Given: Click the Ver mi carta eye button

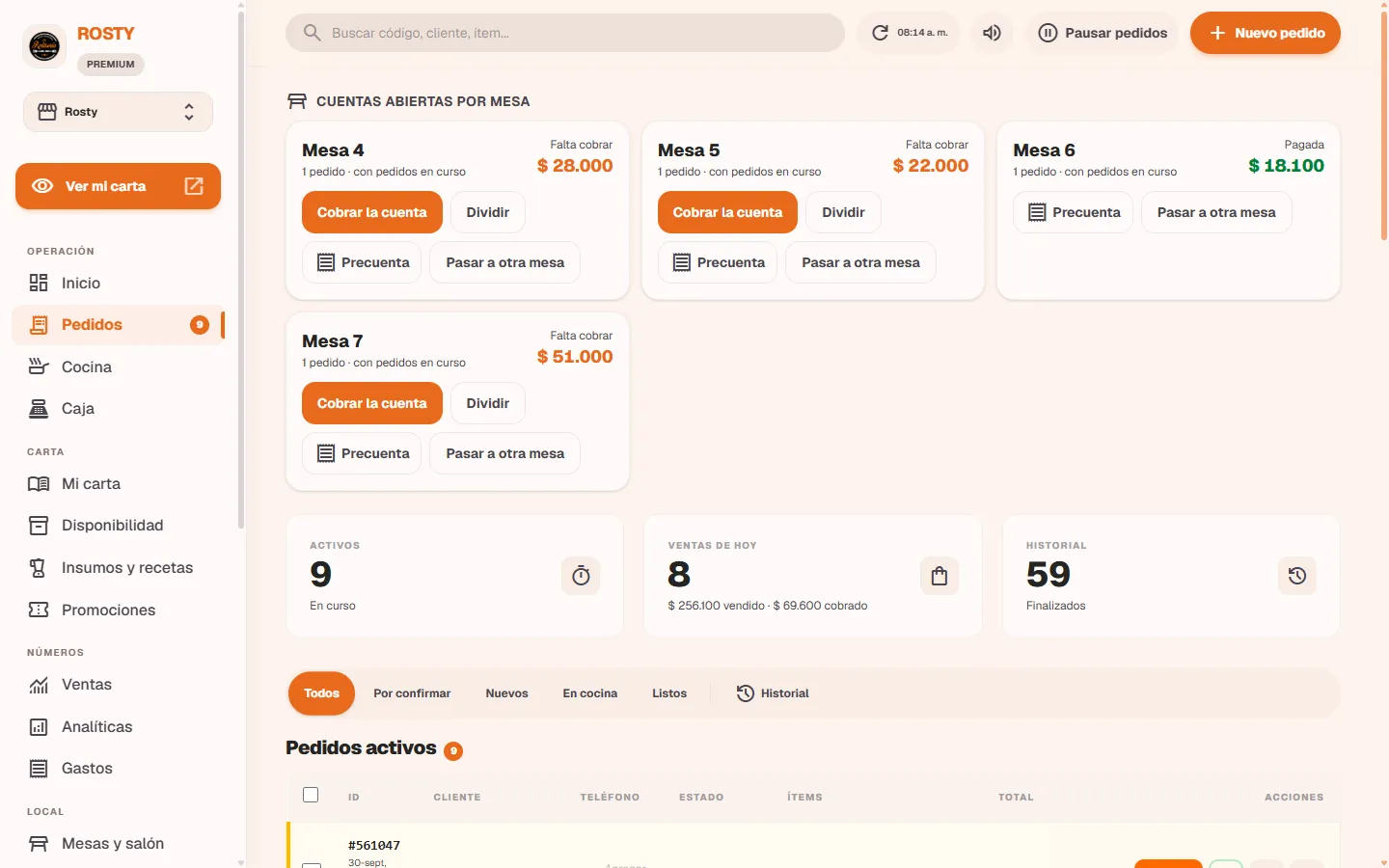Looking at the screenshot, I should tap(118, 186).
